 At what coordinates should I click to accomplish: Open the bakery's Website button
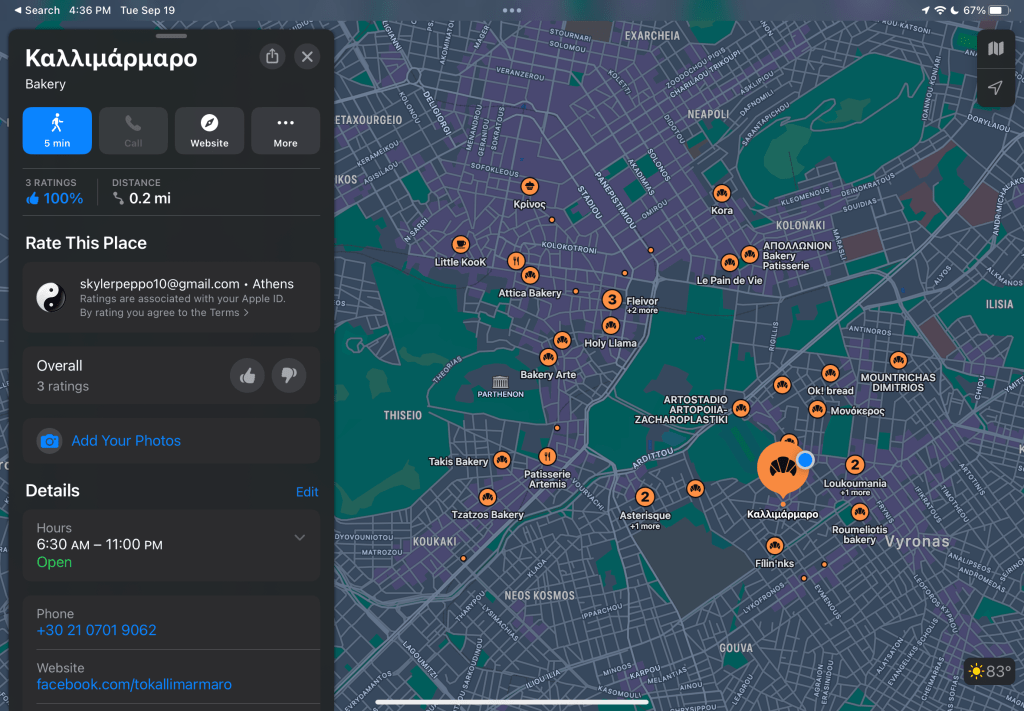(209, 131)
